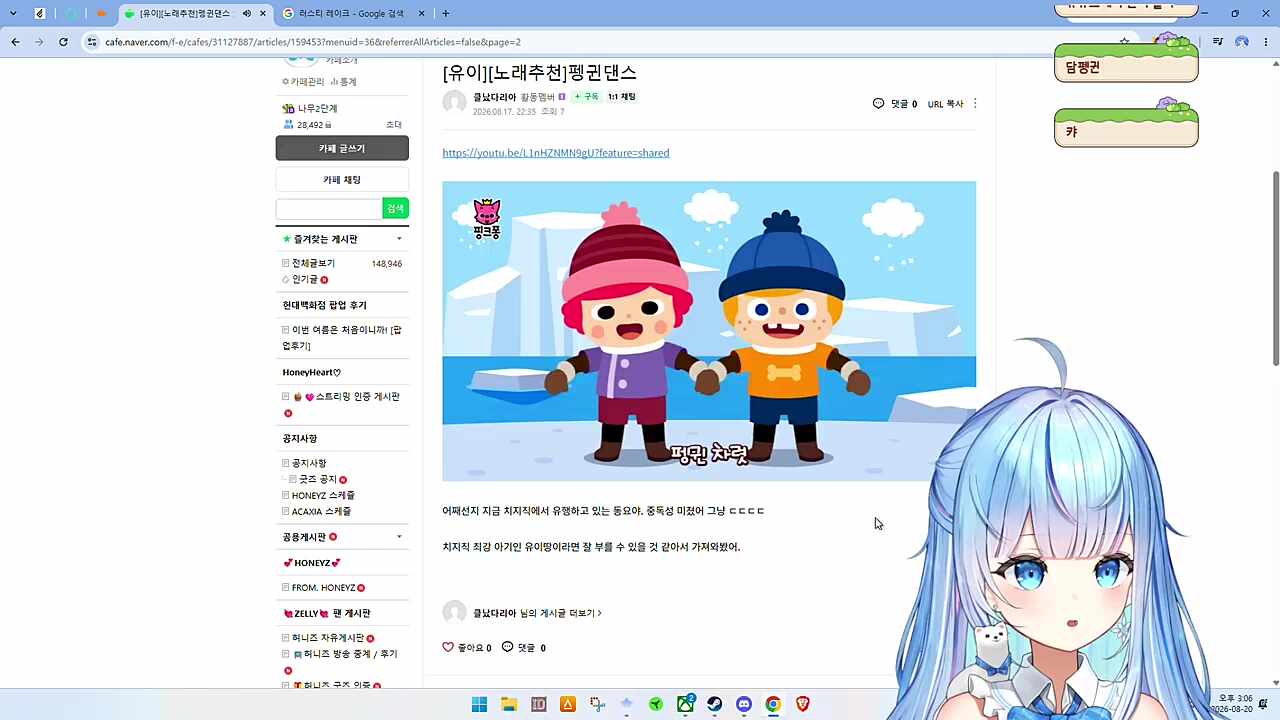Switch to the orange pinned browser tab
Screen dimensions: 1280x720
[101, 13]
